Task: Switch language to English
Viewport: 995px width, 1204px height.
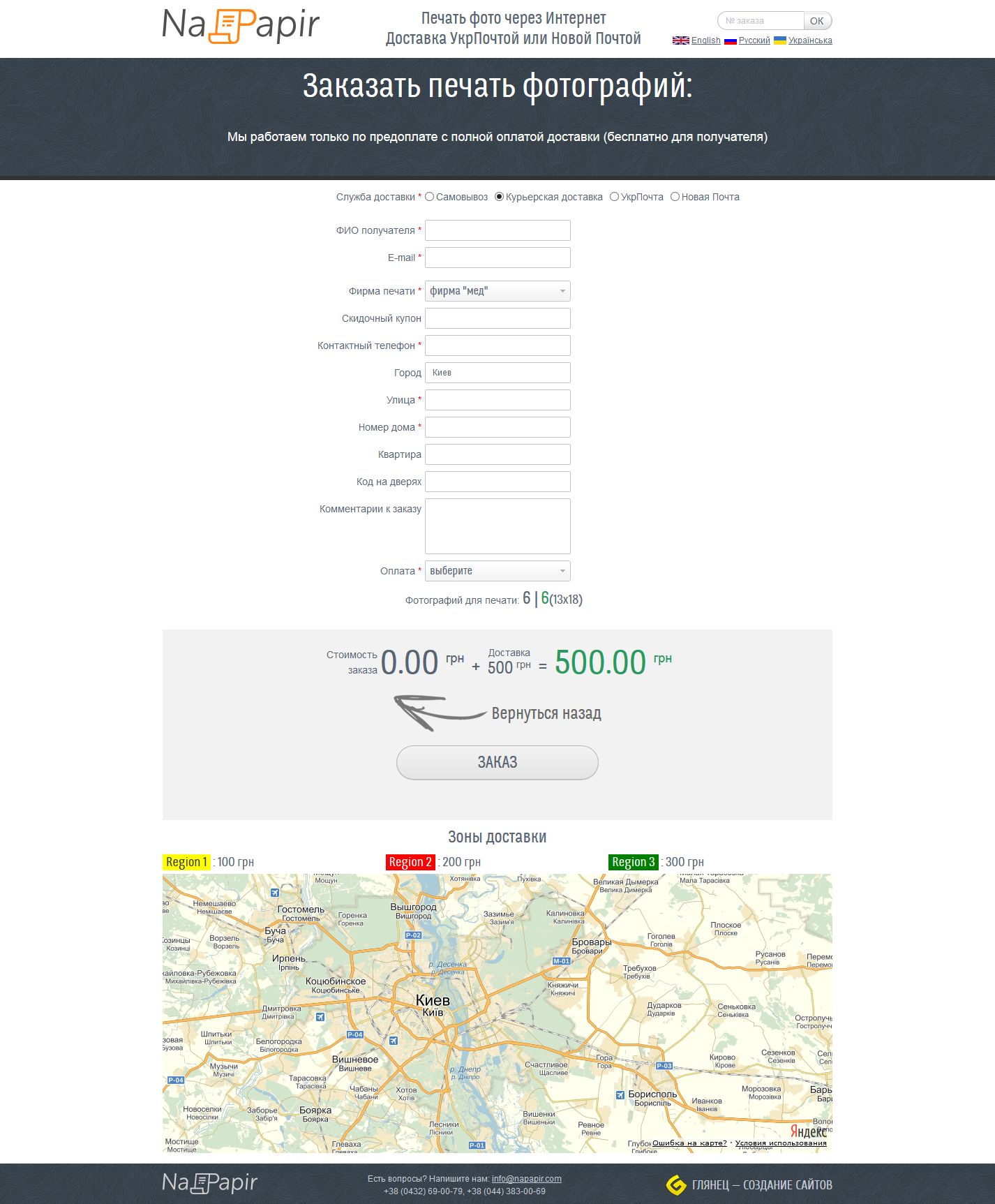Action: point(705,40)
